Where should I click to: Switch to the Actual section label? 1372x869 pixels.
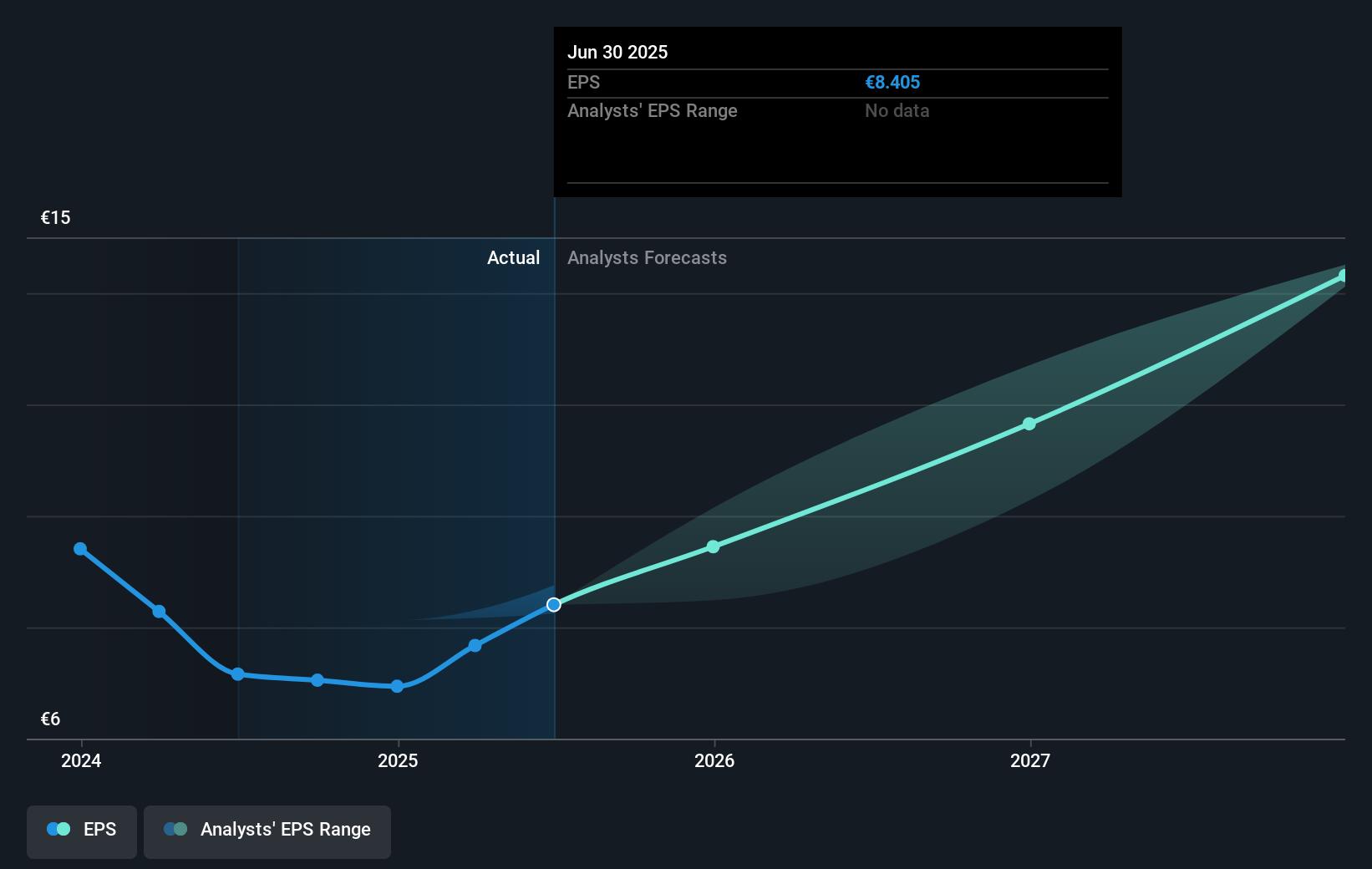click(x=513, y=258)
